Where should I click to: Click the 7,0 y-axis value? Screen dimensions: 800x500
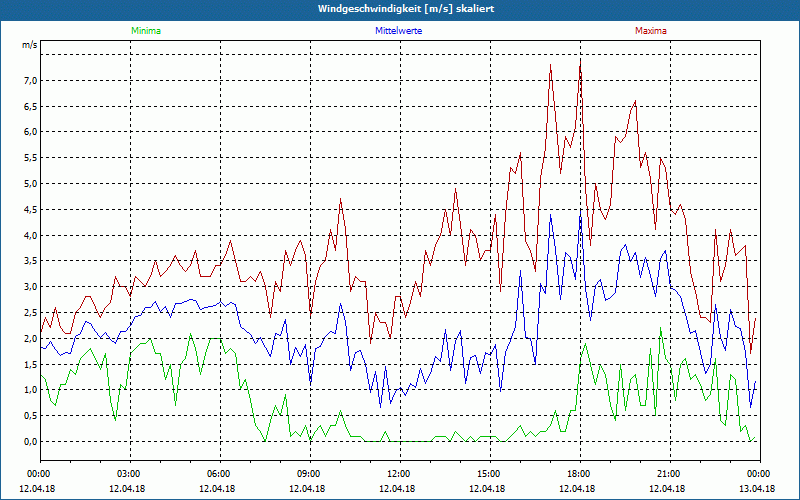(30, 80)
